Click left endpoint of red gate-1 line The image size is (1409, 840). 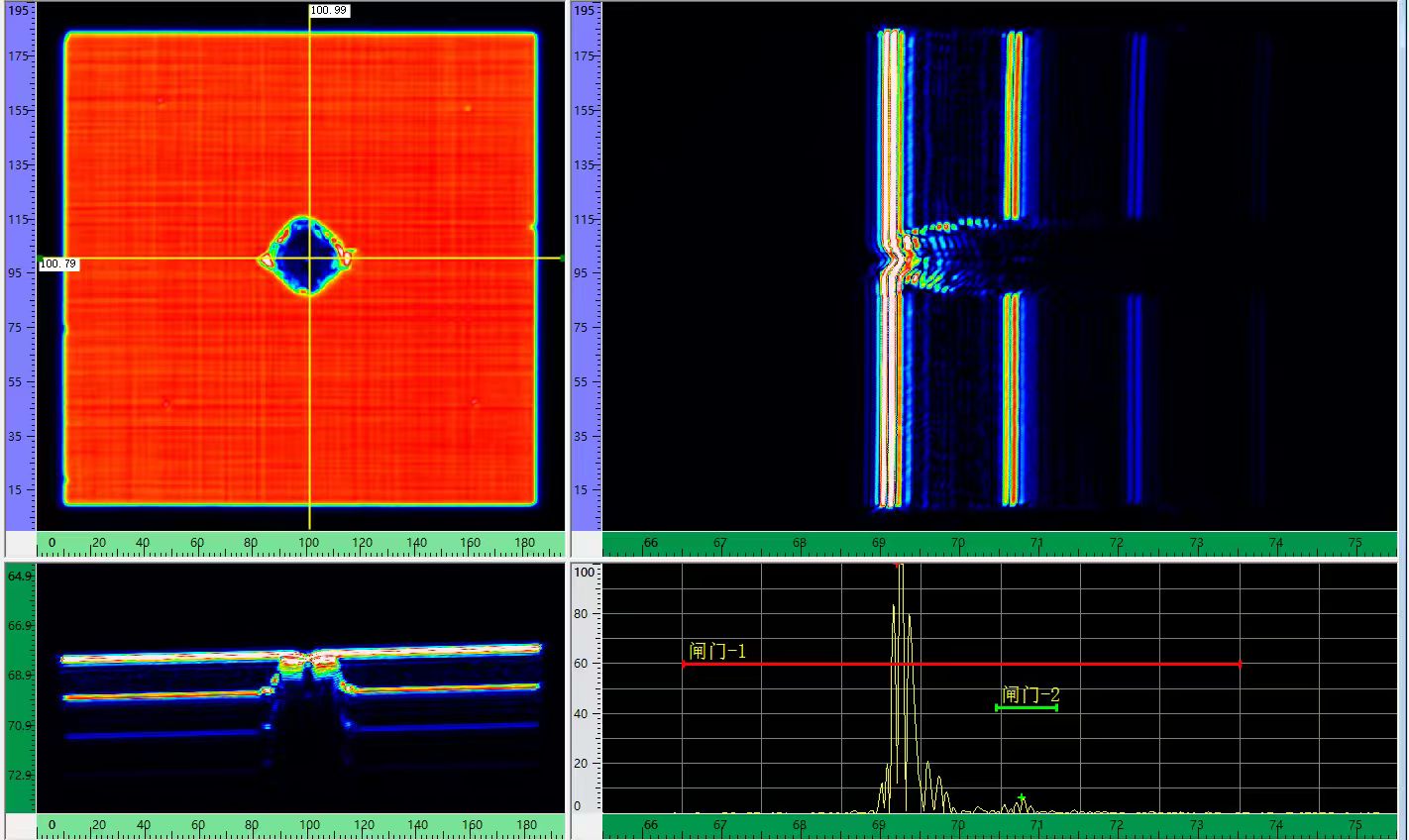pyautogui.click(x=683, y=665)
